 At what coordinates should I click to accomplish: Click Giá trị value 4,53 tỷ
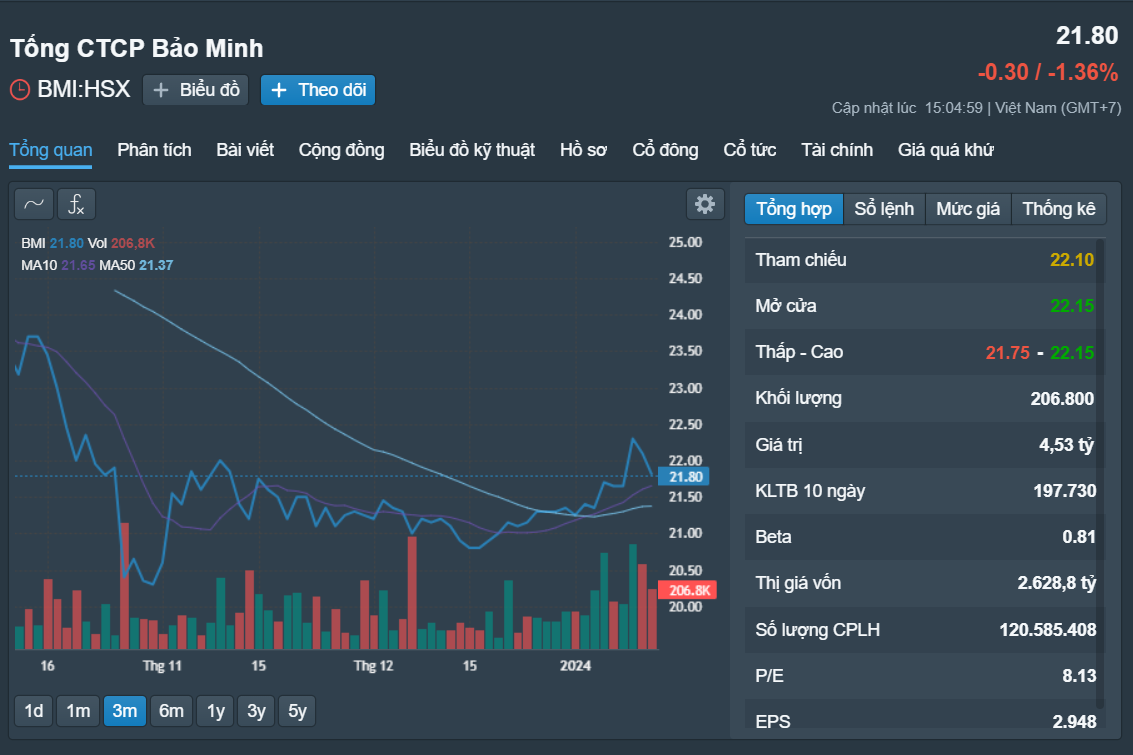pyautogui.click(x=1067, y=445)
